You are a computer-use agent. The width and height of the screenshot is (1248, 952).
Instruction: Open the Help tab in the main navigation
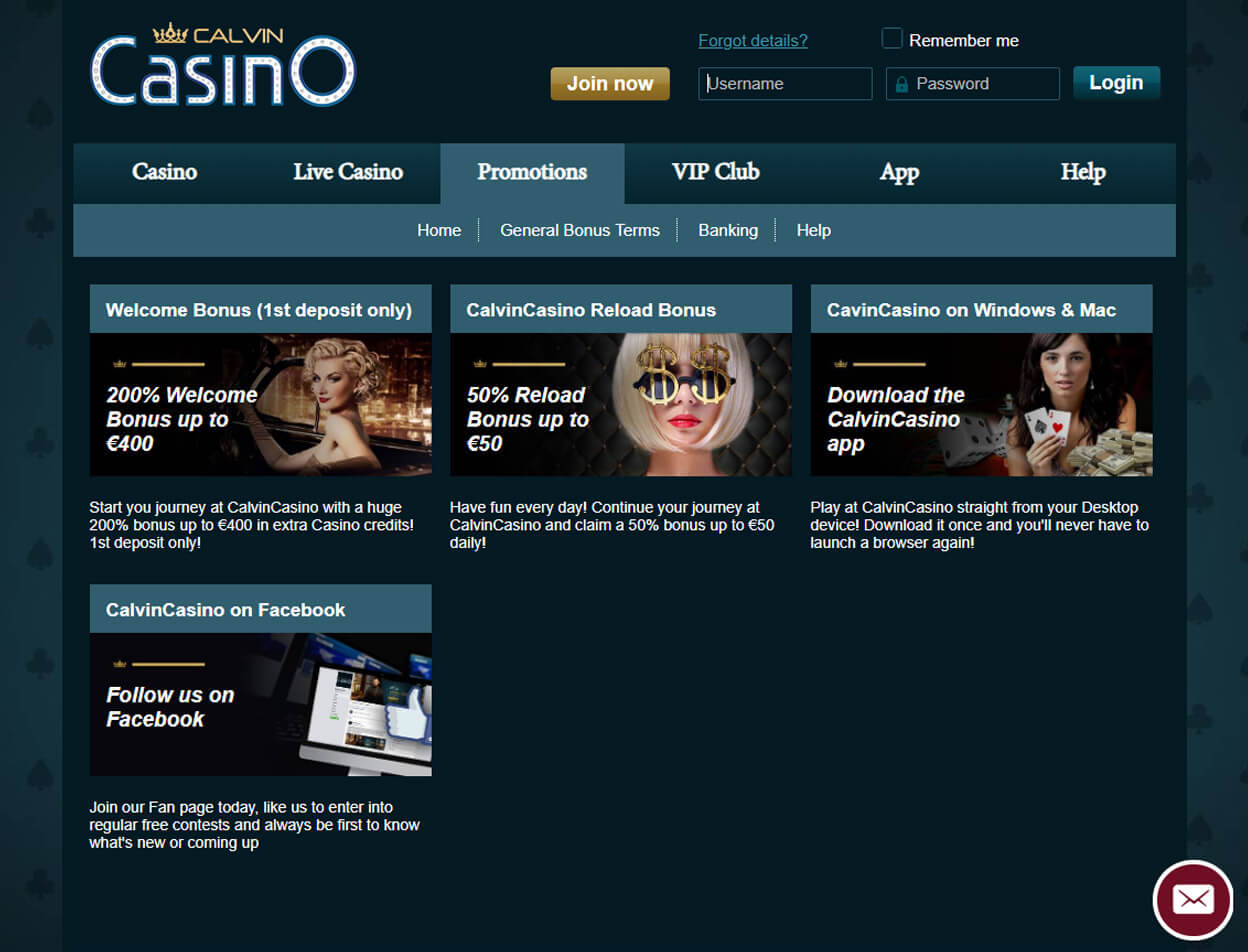[x=1083, y=172]
